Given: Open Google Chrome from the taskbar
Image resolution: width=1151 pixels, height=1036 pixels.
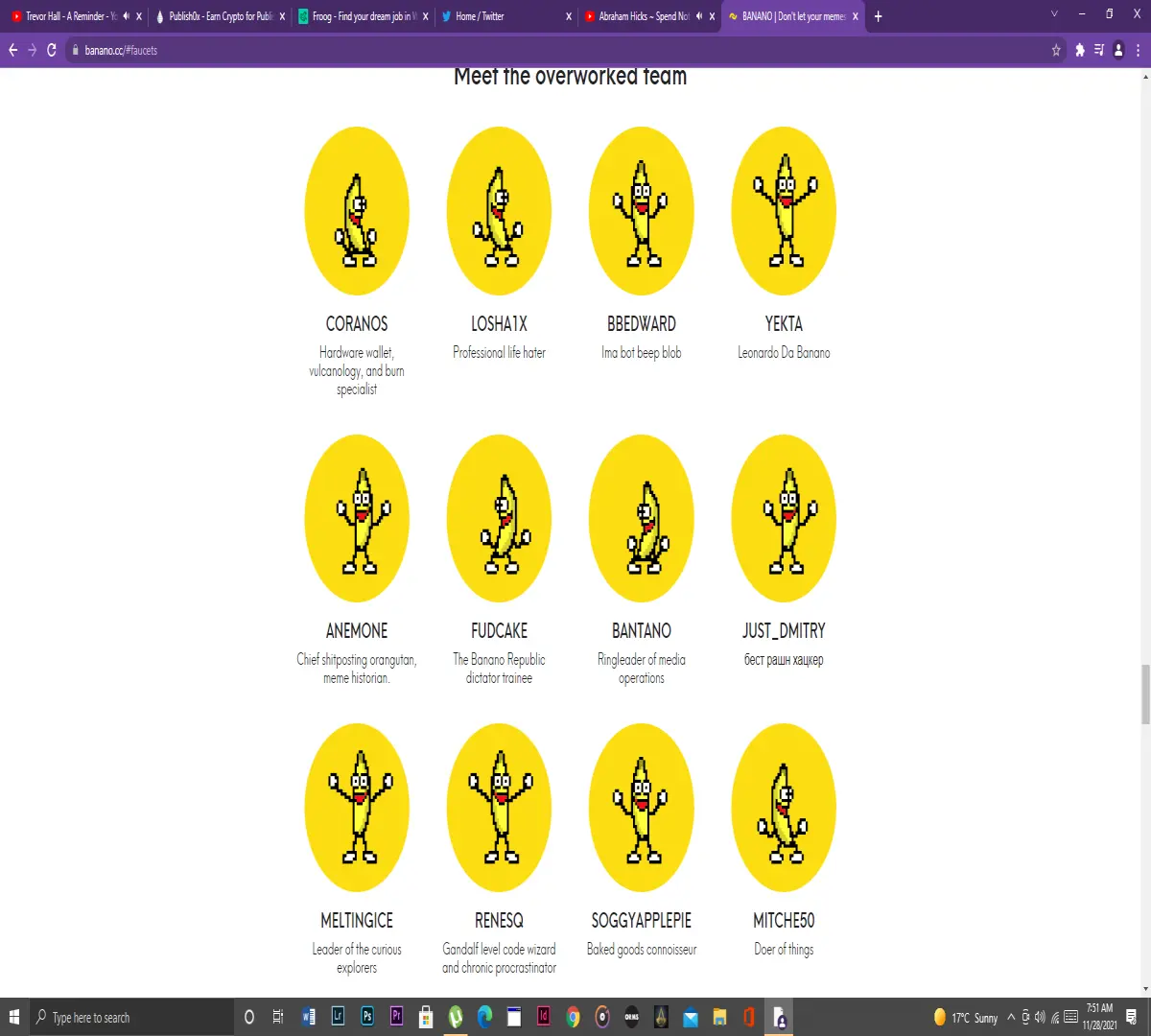Looking at the screenshot, I should click(574, 1017).
